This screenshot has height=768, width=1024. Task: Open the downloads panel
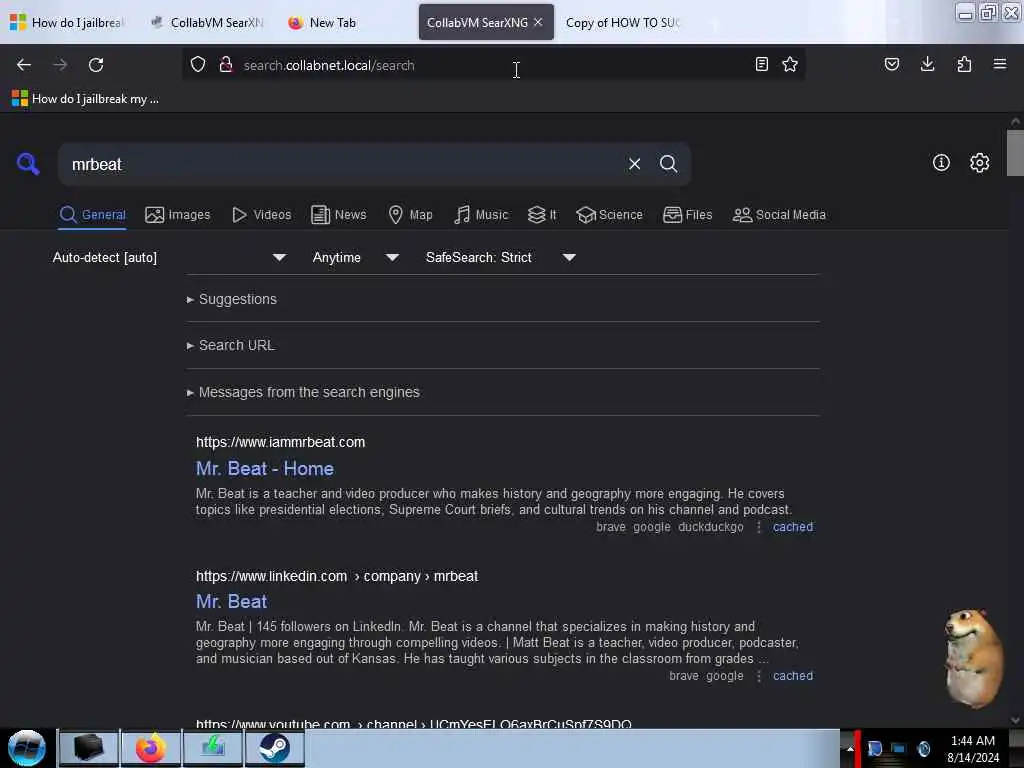coord(927,64)
